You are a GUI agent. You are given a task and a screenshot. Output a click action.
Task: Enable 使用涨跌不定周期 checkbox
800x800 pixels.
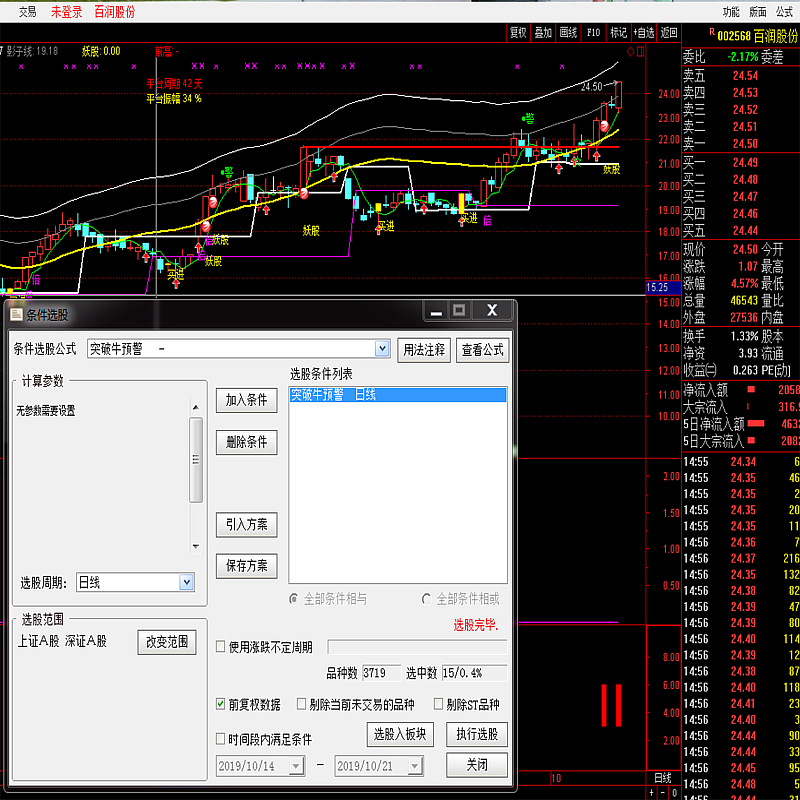[x=220, y=647]
